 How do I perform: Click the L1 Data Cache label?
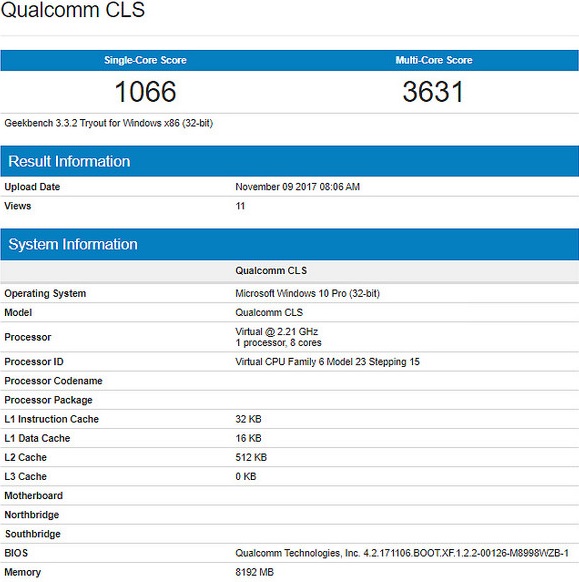(x=37, y=438)
